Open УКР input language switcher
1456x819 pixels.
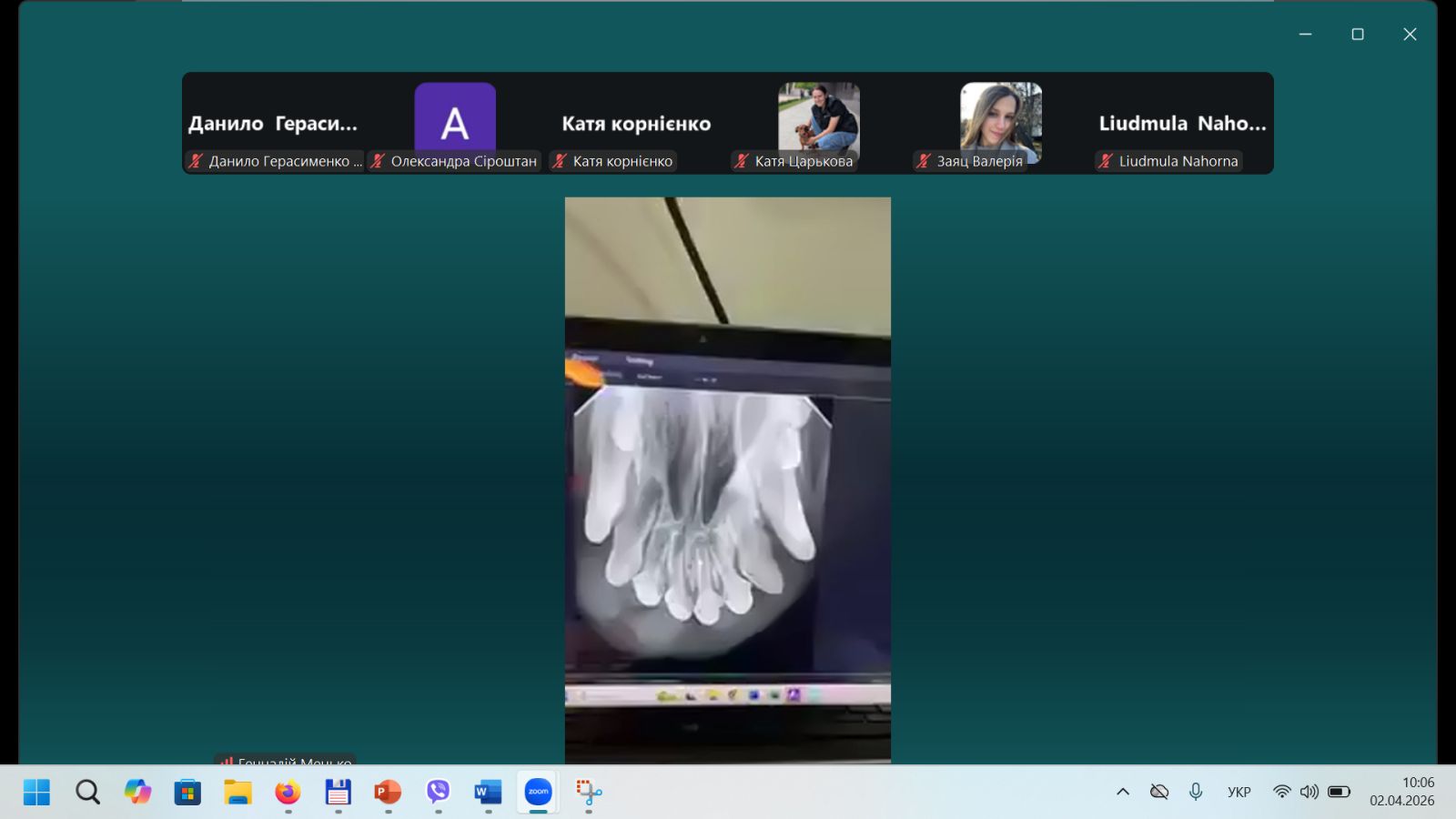[1239, 792]
